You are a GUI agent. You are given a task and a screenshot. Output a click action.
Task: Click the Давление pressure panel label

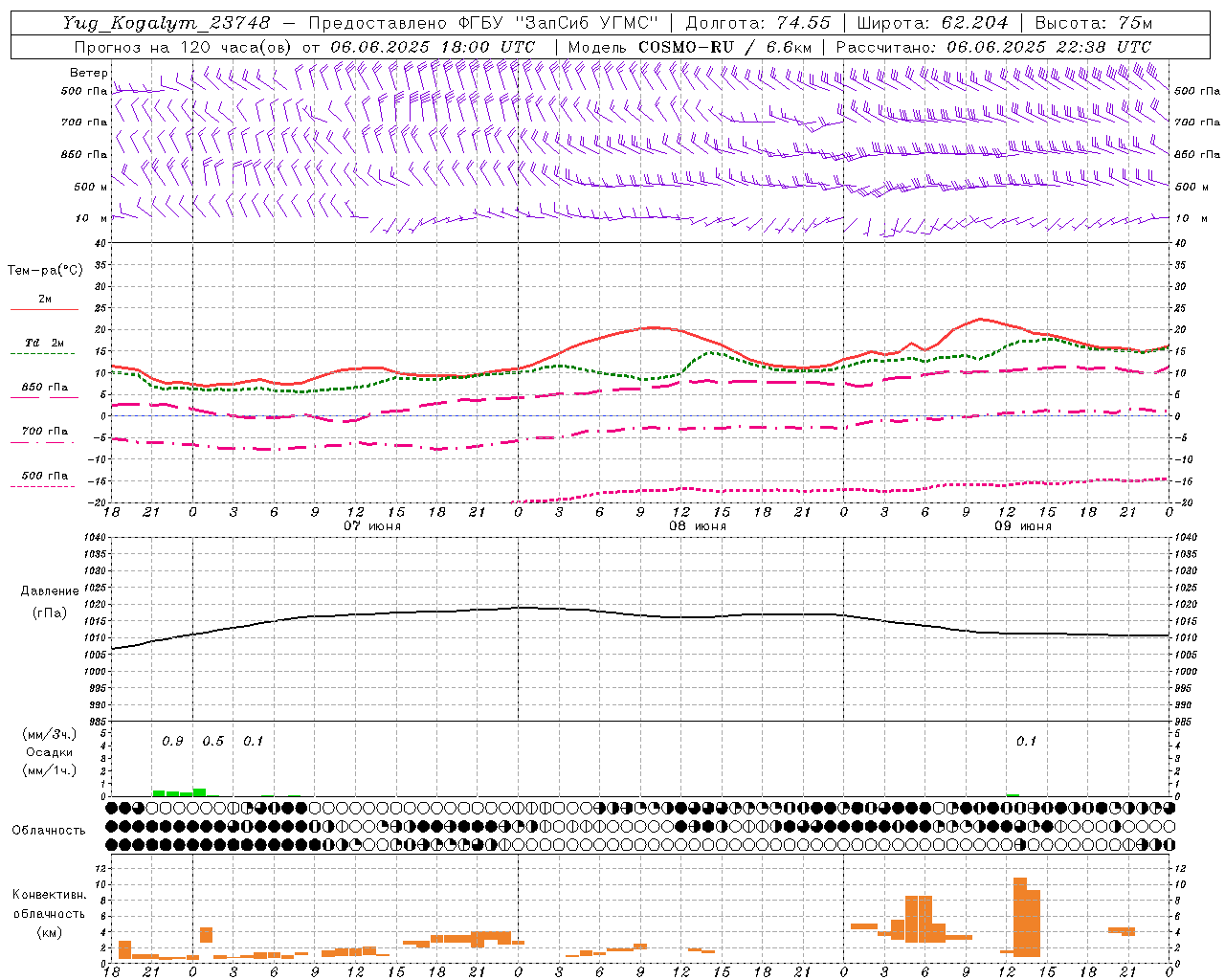click(x=50, y=591)
